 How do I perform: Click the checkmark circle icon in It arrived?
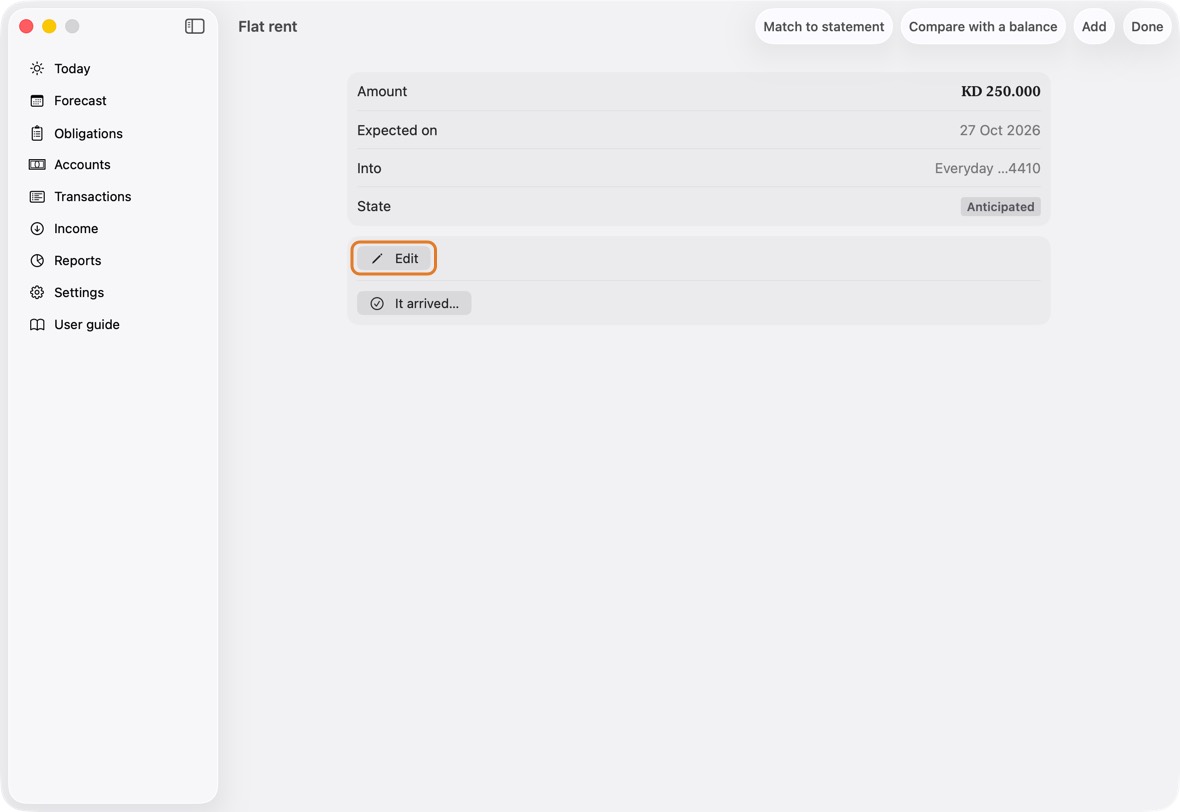click(x=377, y=303)
